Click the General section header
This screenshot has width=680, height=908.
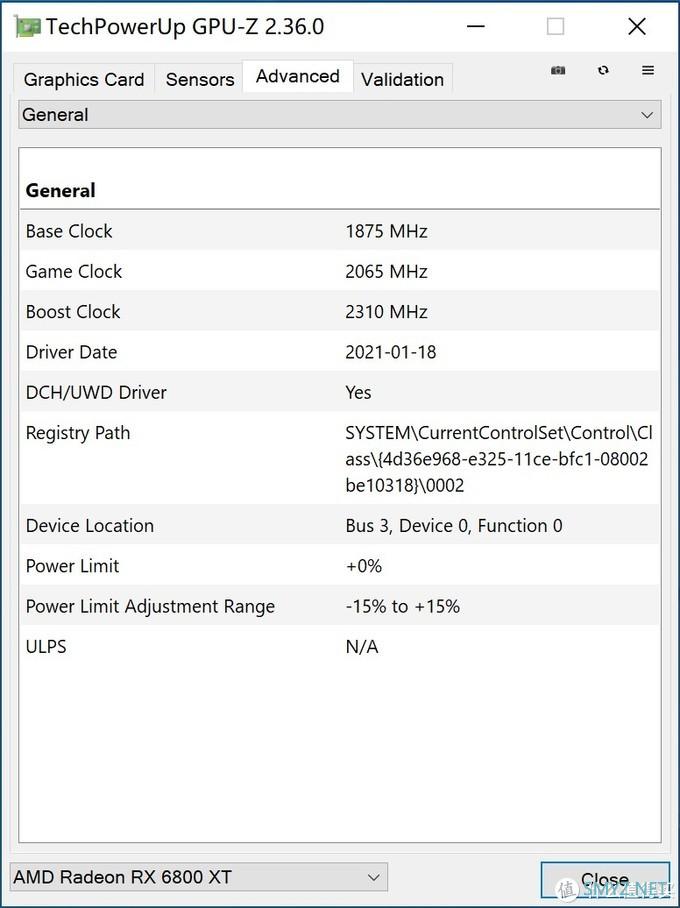click(x=60, y=191)
